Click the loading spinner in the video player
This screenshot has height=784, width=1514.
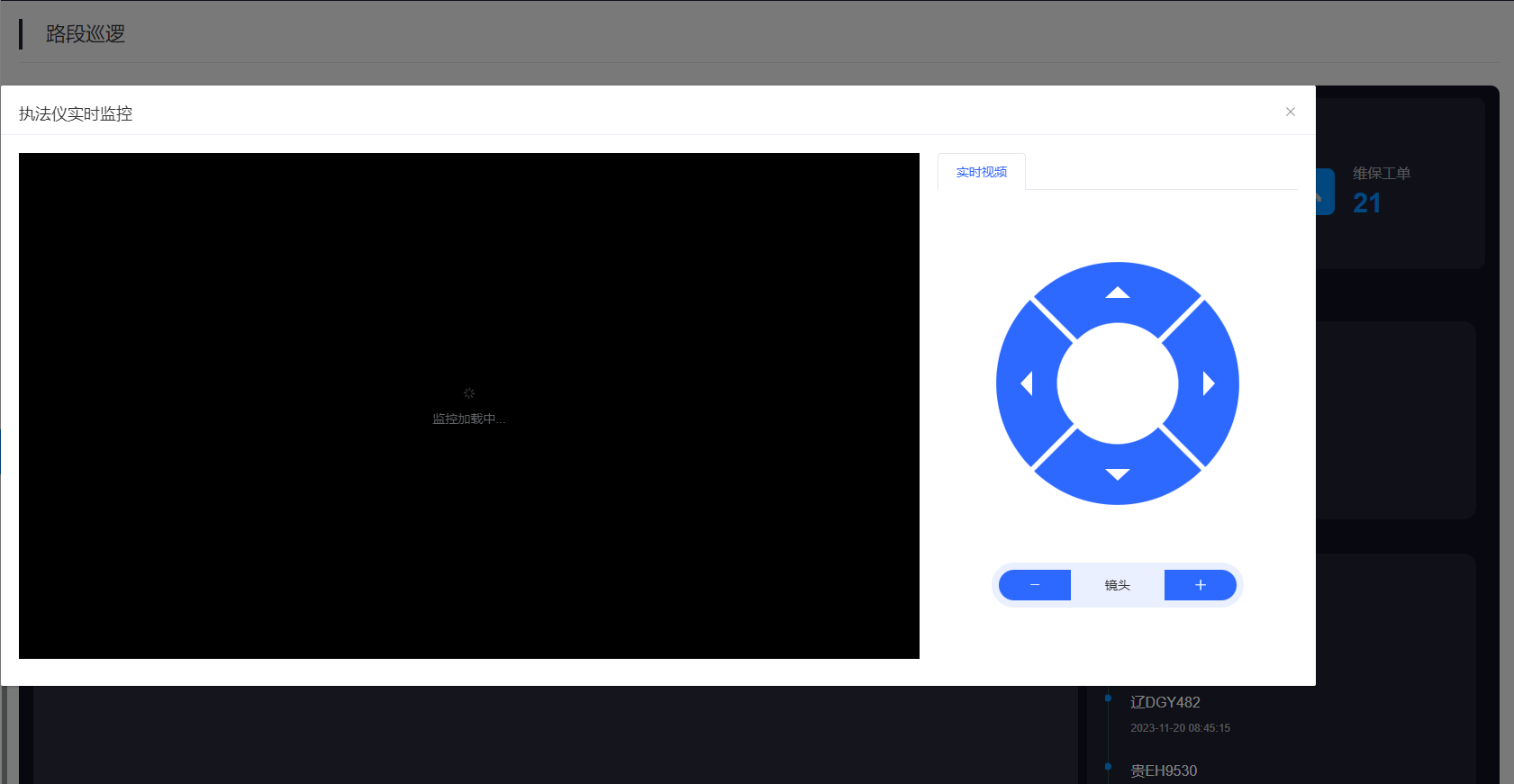tap(468, 393)
